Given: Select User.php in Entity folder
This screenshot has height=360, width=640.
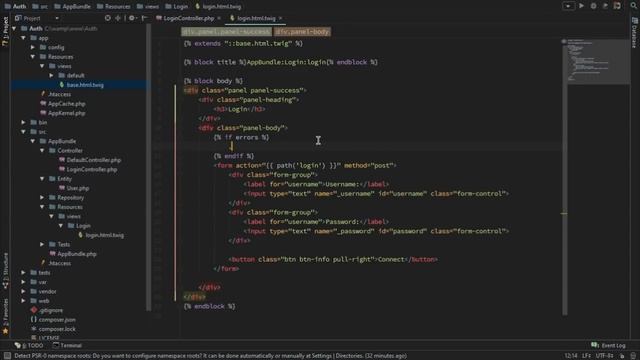Looking at the screenshot, I should (74, 188).
